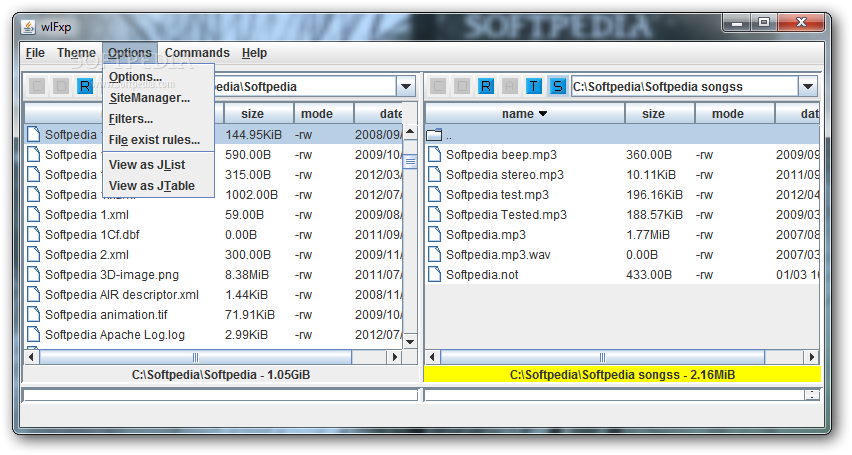The height and width of the screenshot is (455, 852).
Task: Click right panel horizontal scrollbar thumb
Action: [603, 357]
